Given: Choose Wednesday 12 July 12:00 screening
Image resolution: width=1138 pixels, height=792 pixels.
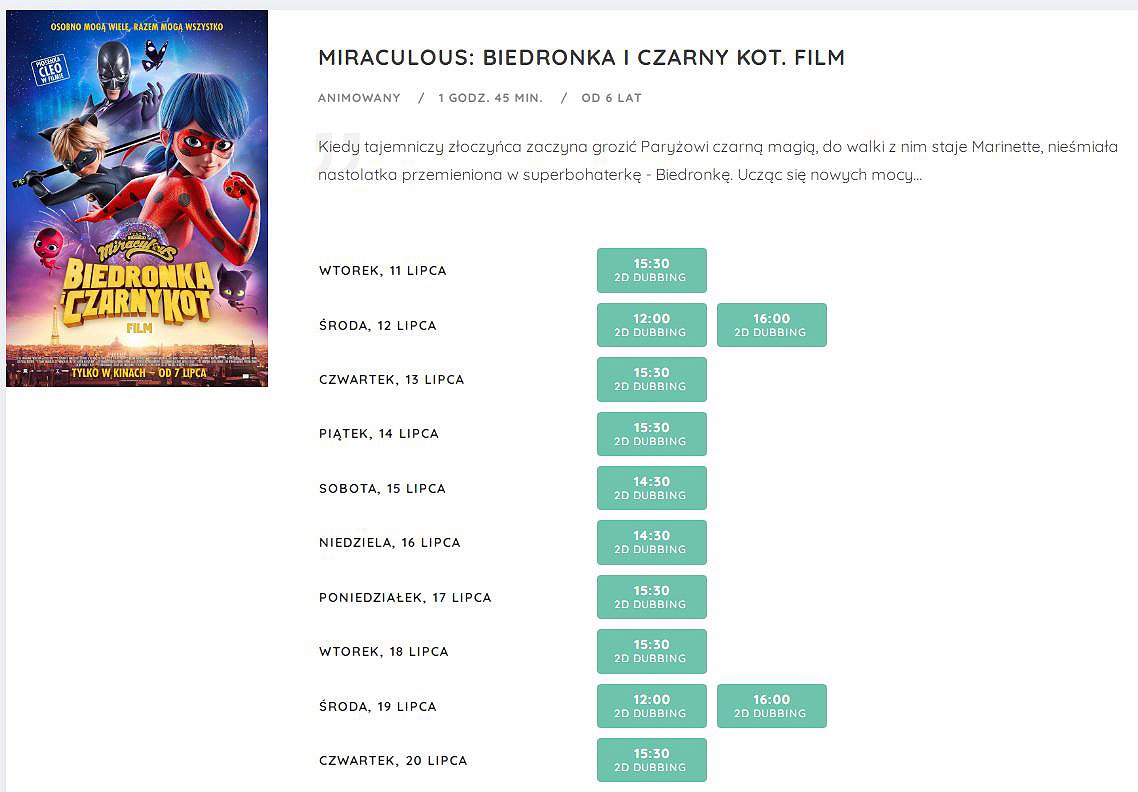Looking at the screenshot, I should pos(651,325).
